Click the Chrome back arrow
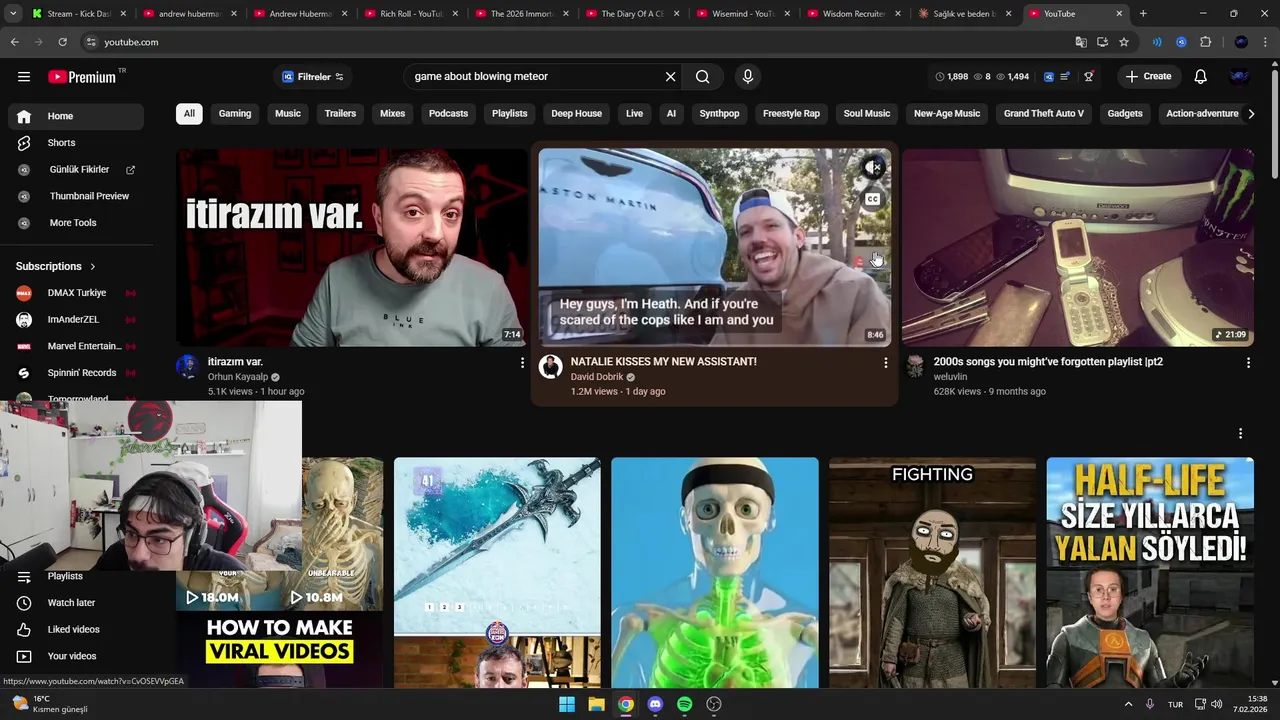The width and height of the screenshot is (1280, 720). coord(15,42)
